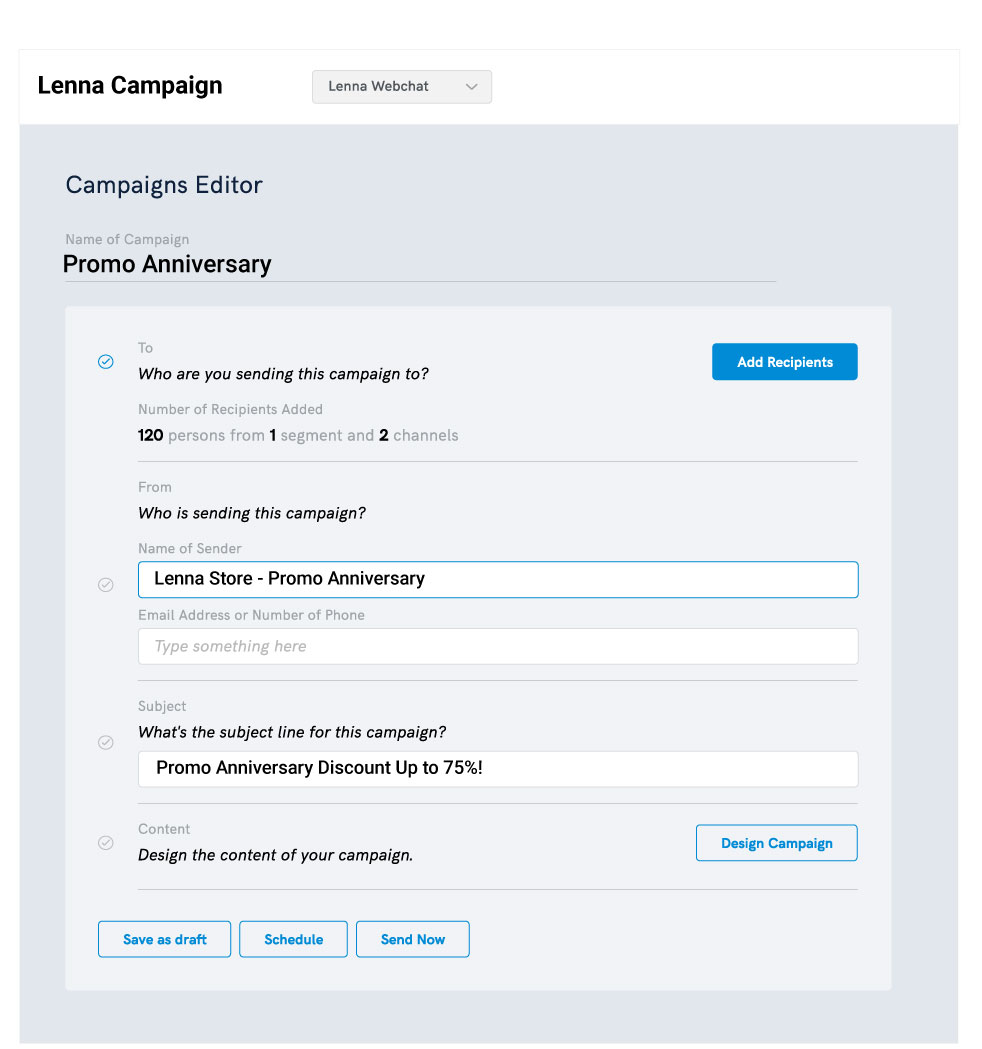This screenshot has width=982, height=1049.
Task: Click the gray checkmark beside the Content section
Action: (x=106, y=843)
